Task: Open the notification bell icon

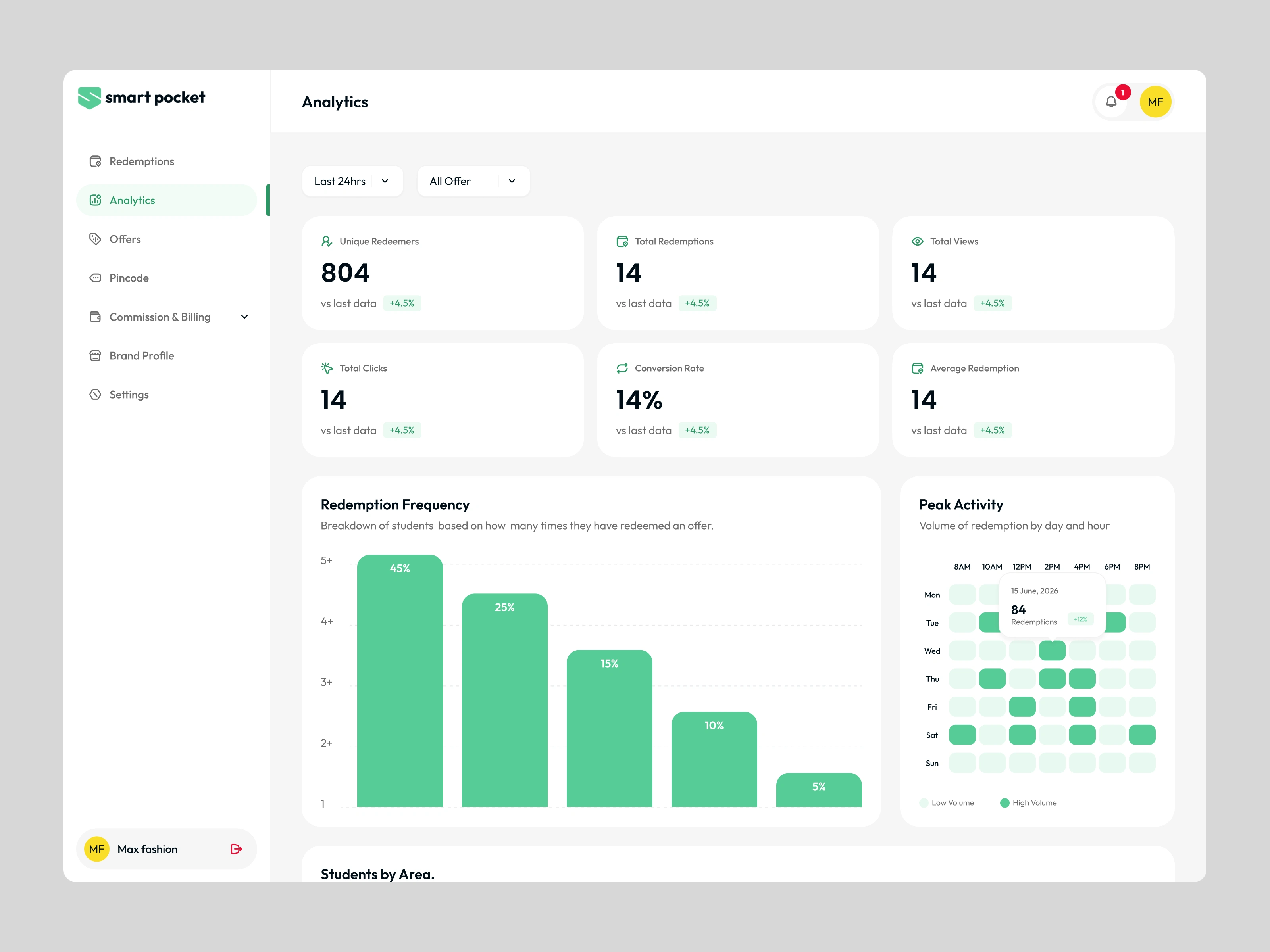Action: [1111, 102]
